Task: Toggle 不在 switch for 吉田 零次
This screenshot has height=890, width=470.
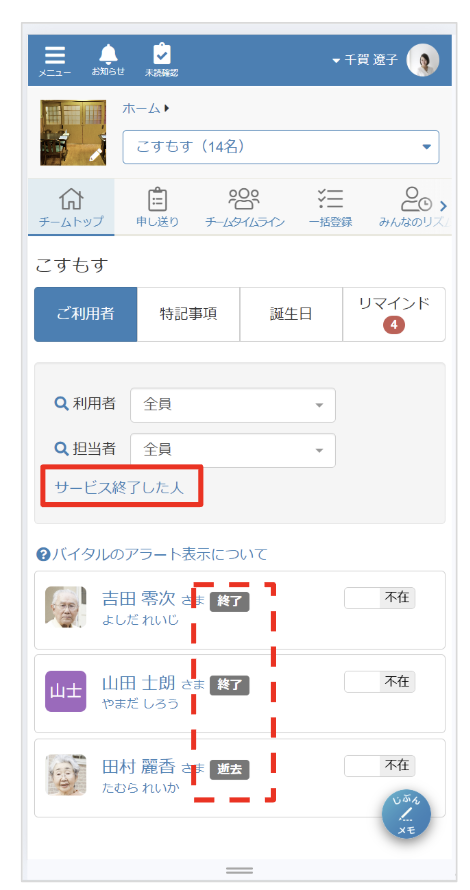Action: tap(380, 598)
